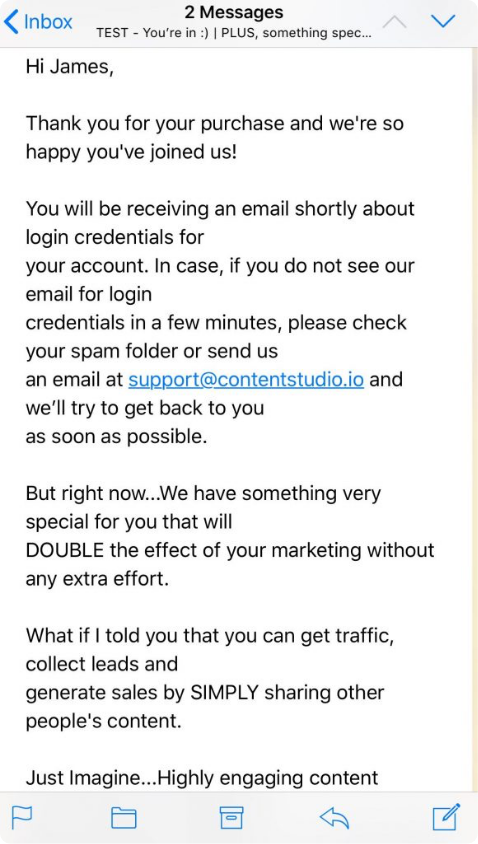This screenshot has height=844, width=478.
Task: Tap the "Hi James," greeting text
Action: 70,67
